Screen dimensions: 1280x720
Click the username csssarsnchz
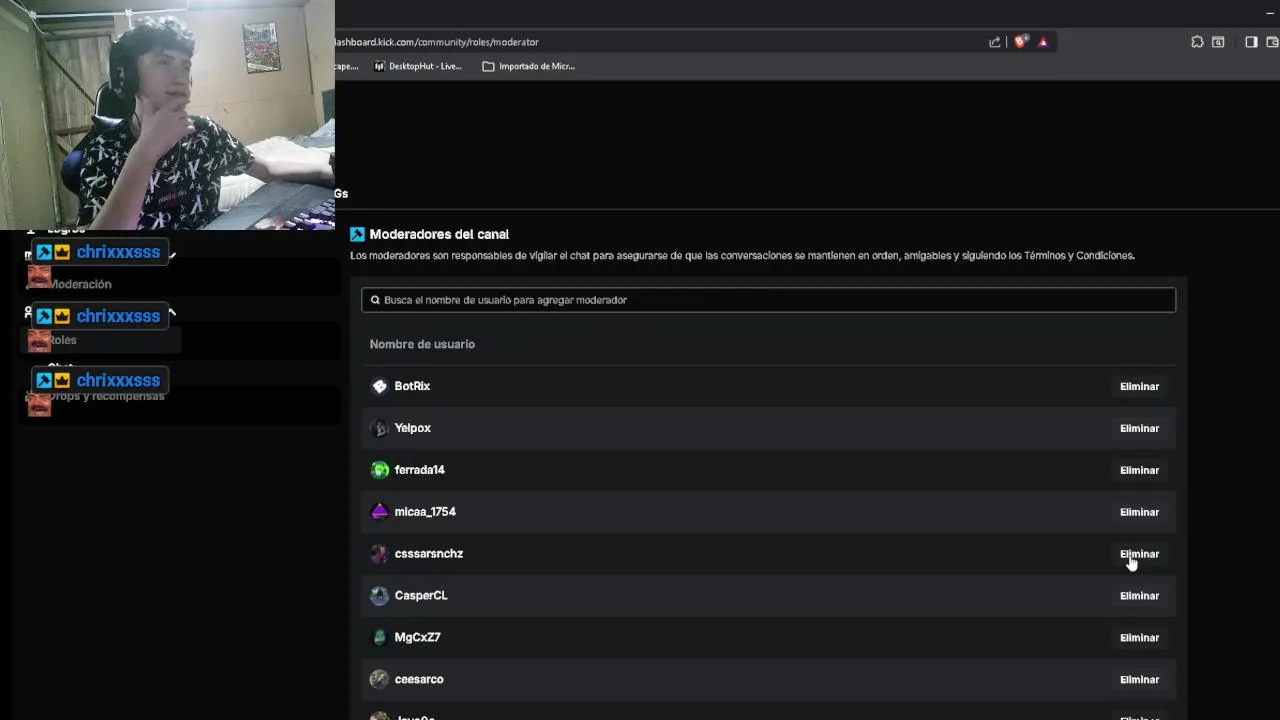click(x=428, y=554)
